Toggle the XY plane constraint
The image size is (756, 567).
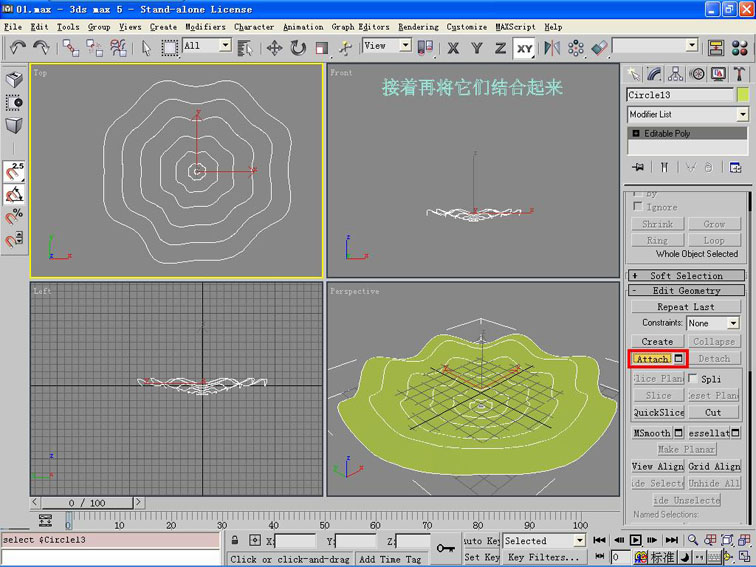pos(525,48)
